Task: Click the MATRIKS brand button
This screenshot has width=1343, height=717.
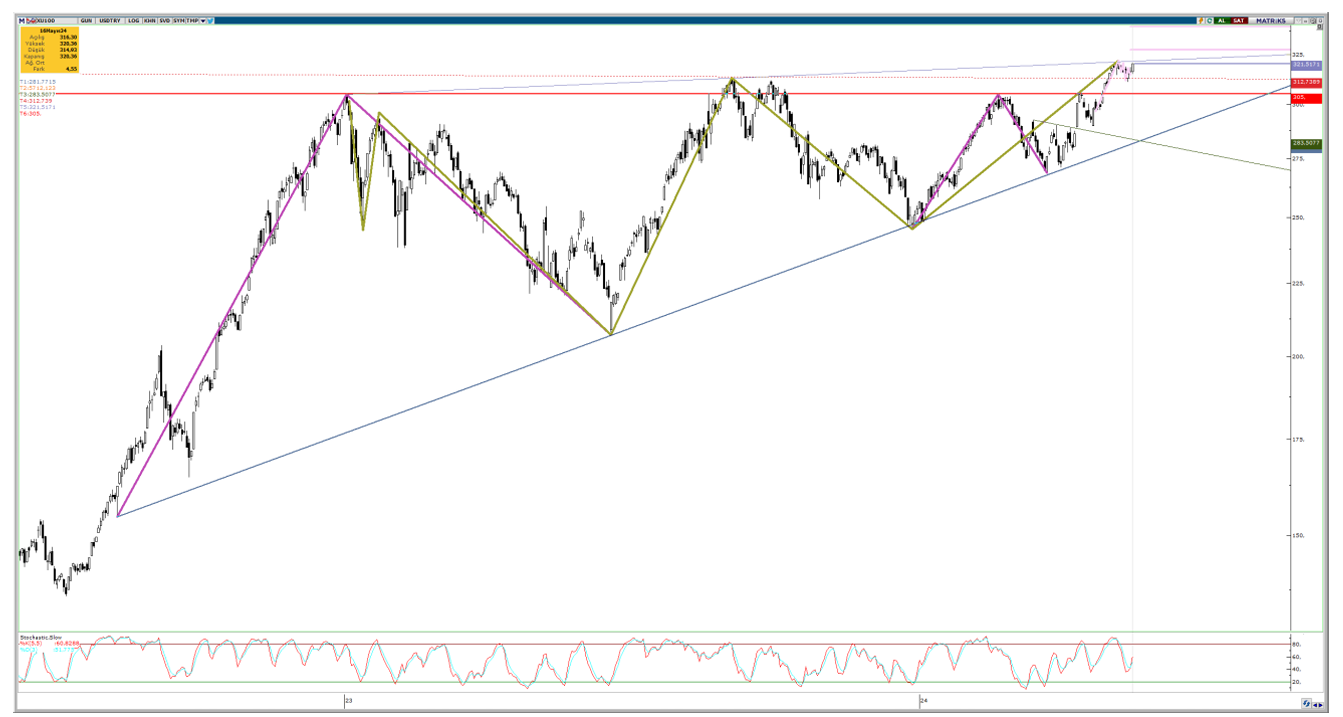Action: [x=1271, y=20]
